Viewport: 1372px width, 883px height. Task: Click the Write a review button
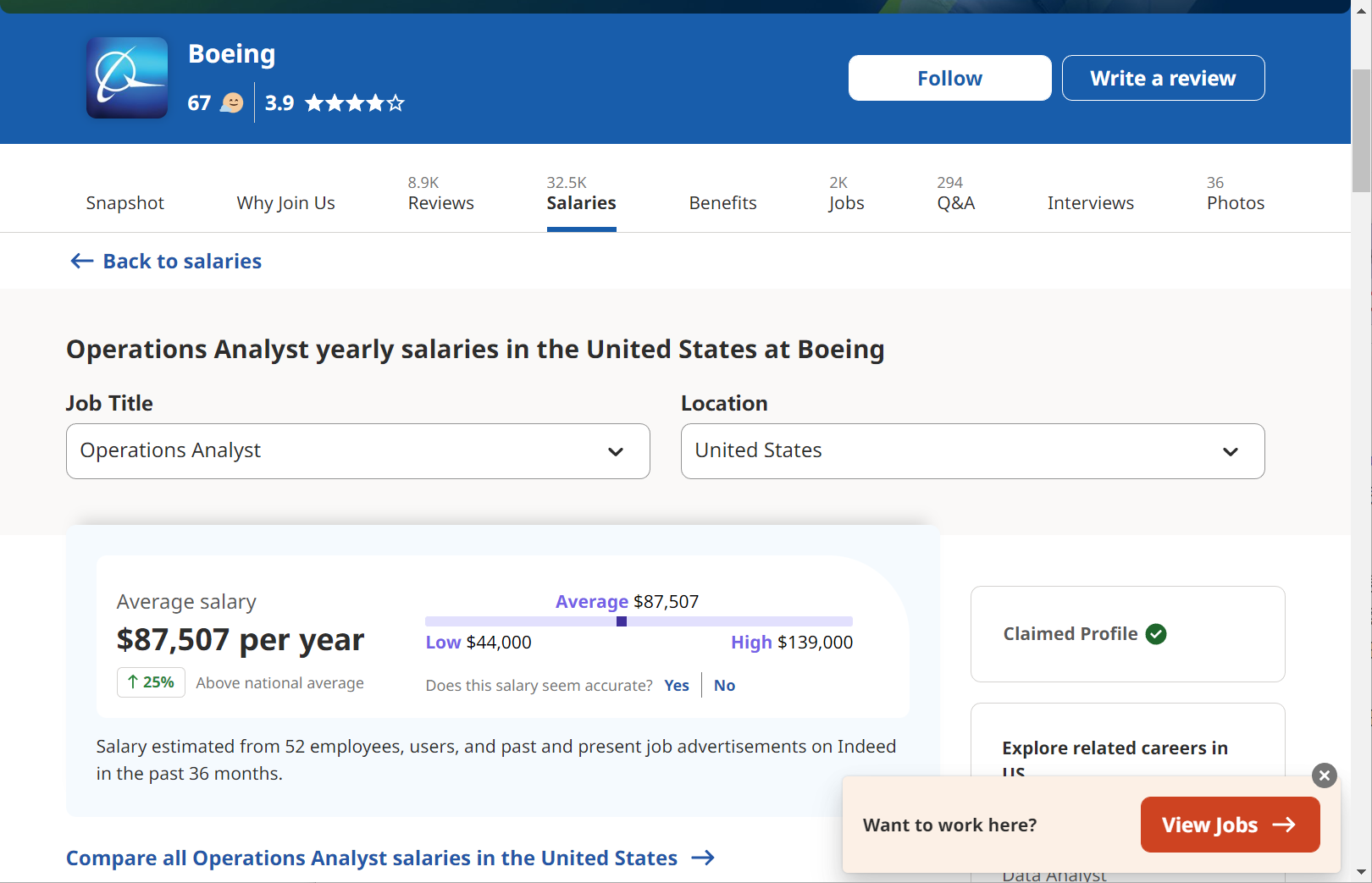pos(1164,78)
